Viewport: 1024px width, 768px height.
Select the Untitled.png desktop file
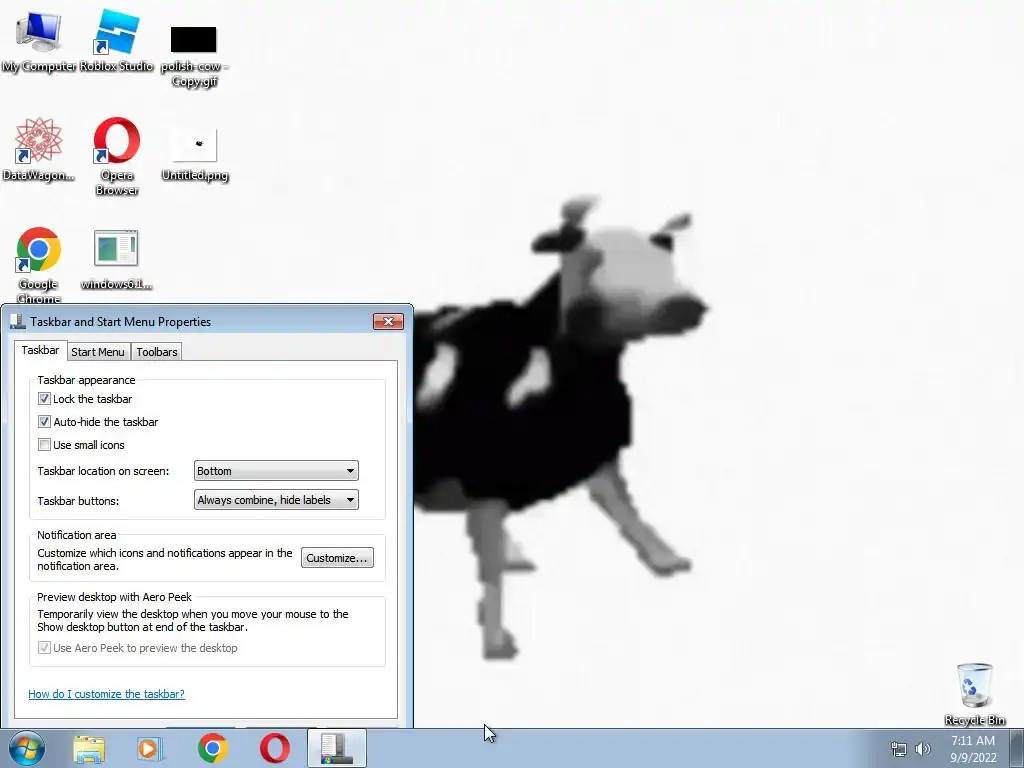tap(194, 152)
